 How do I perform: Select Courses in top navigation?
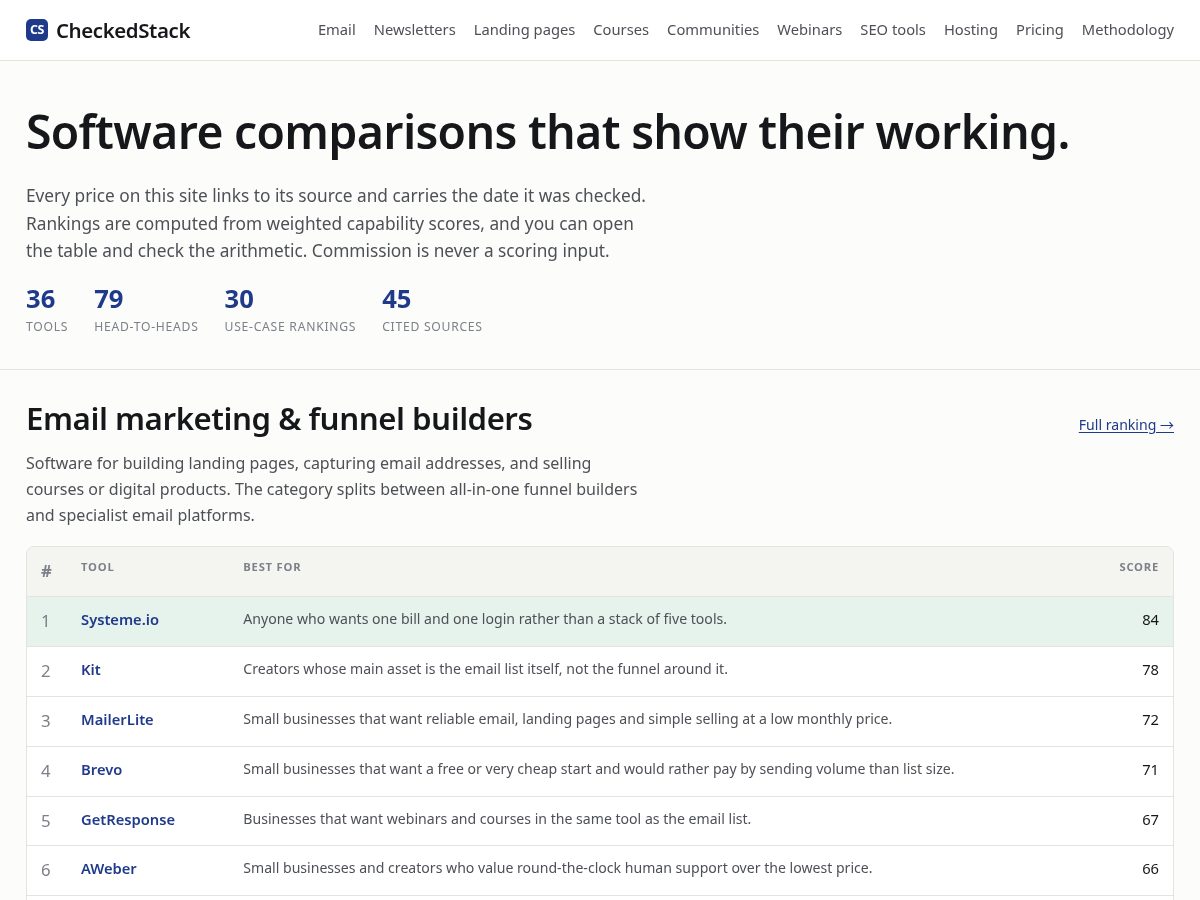[x=621, y=30]
